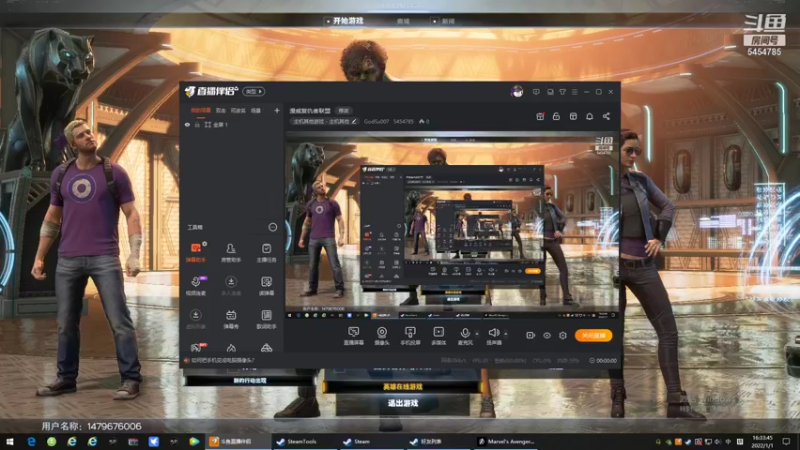Open the hamburger menu in the title bar
The width and height of the screenshot is (800, 450).
574,92
